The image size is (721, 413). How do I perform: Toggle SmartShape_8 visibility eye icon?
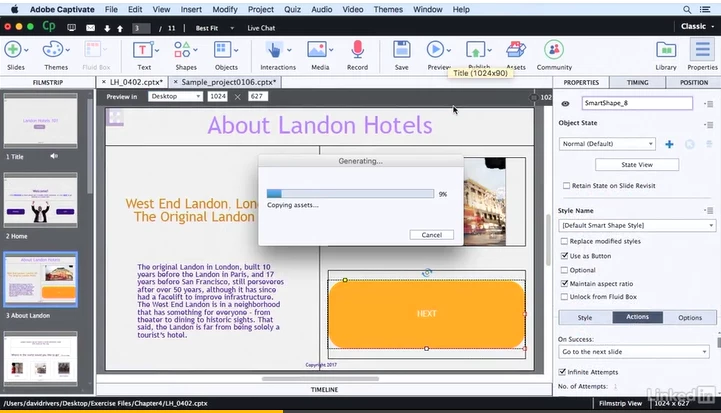tap(565, 103)
